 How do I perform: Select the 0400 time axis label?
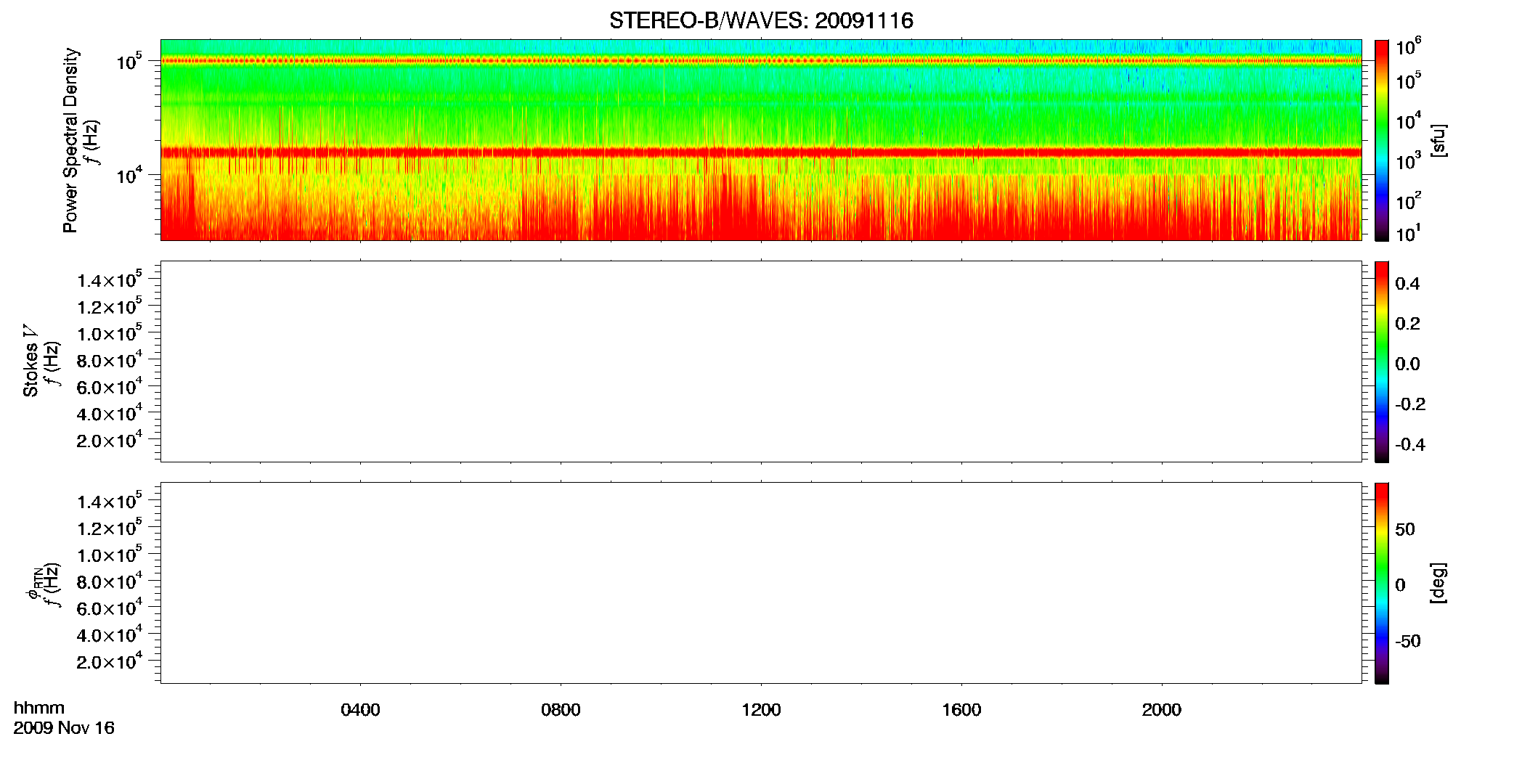pos(360,710)
